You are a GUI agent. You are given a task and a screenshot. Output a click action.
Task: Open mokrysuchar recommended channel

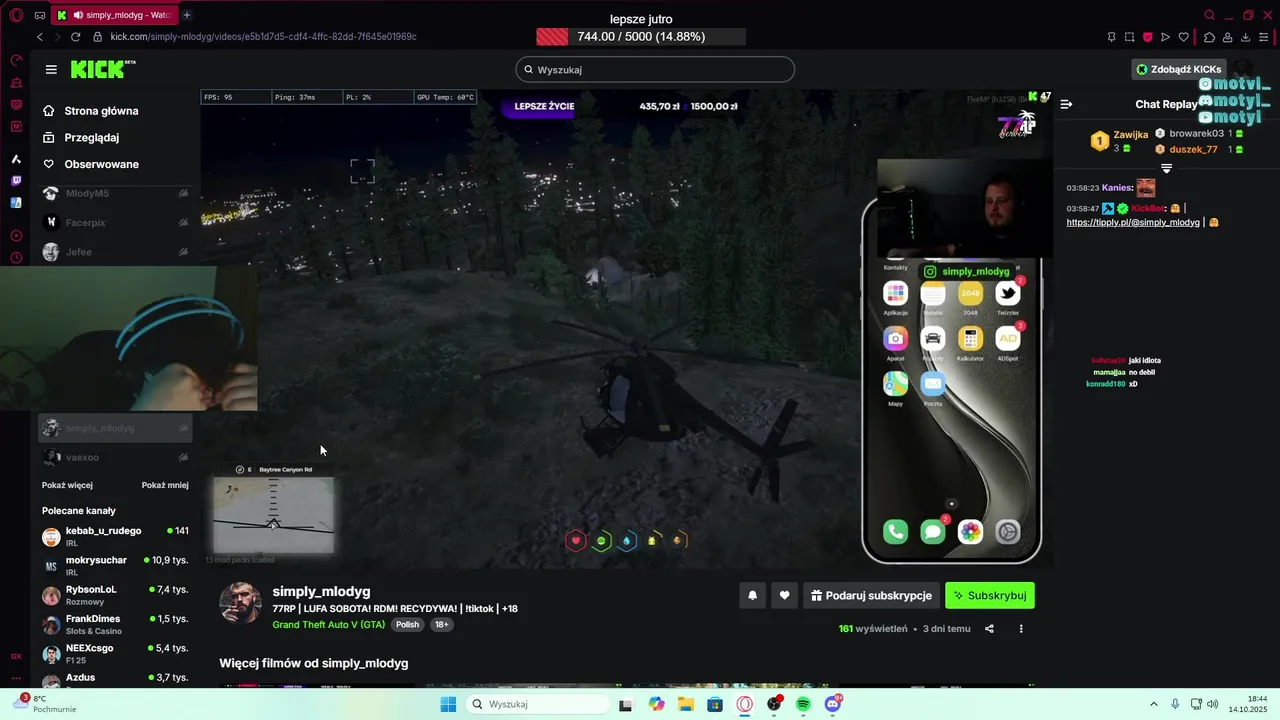pos(115,565)
